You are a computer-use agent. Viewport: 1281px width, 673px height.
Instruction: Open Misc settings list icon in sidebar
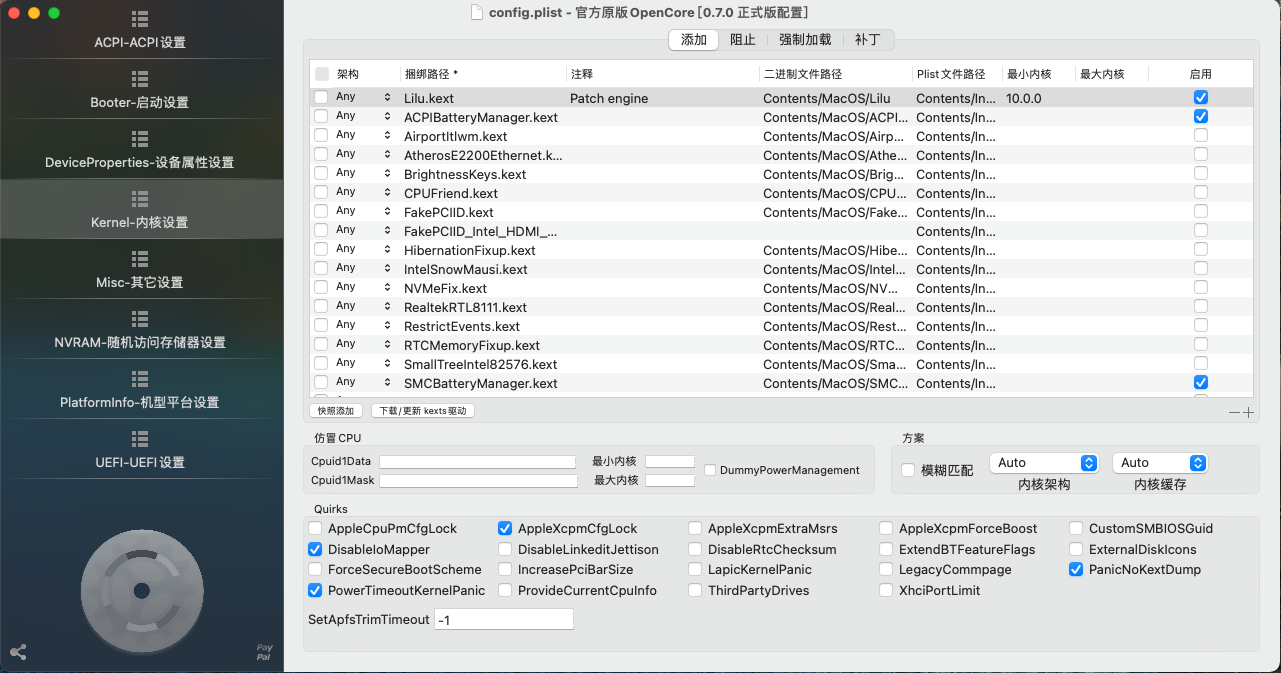[x=140, y=259]
